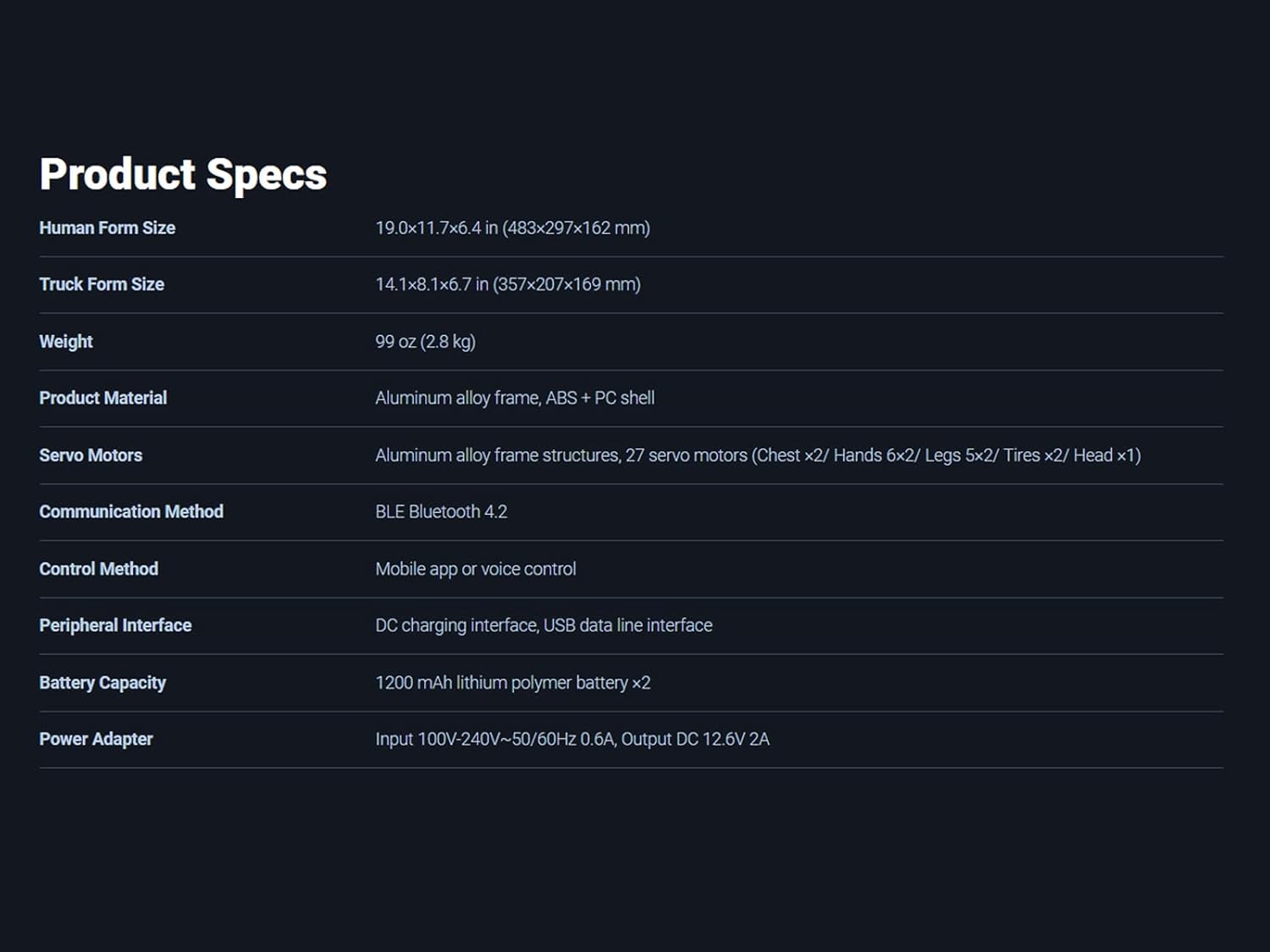Select the Mobile app or voice control text

point(475,569)
